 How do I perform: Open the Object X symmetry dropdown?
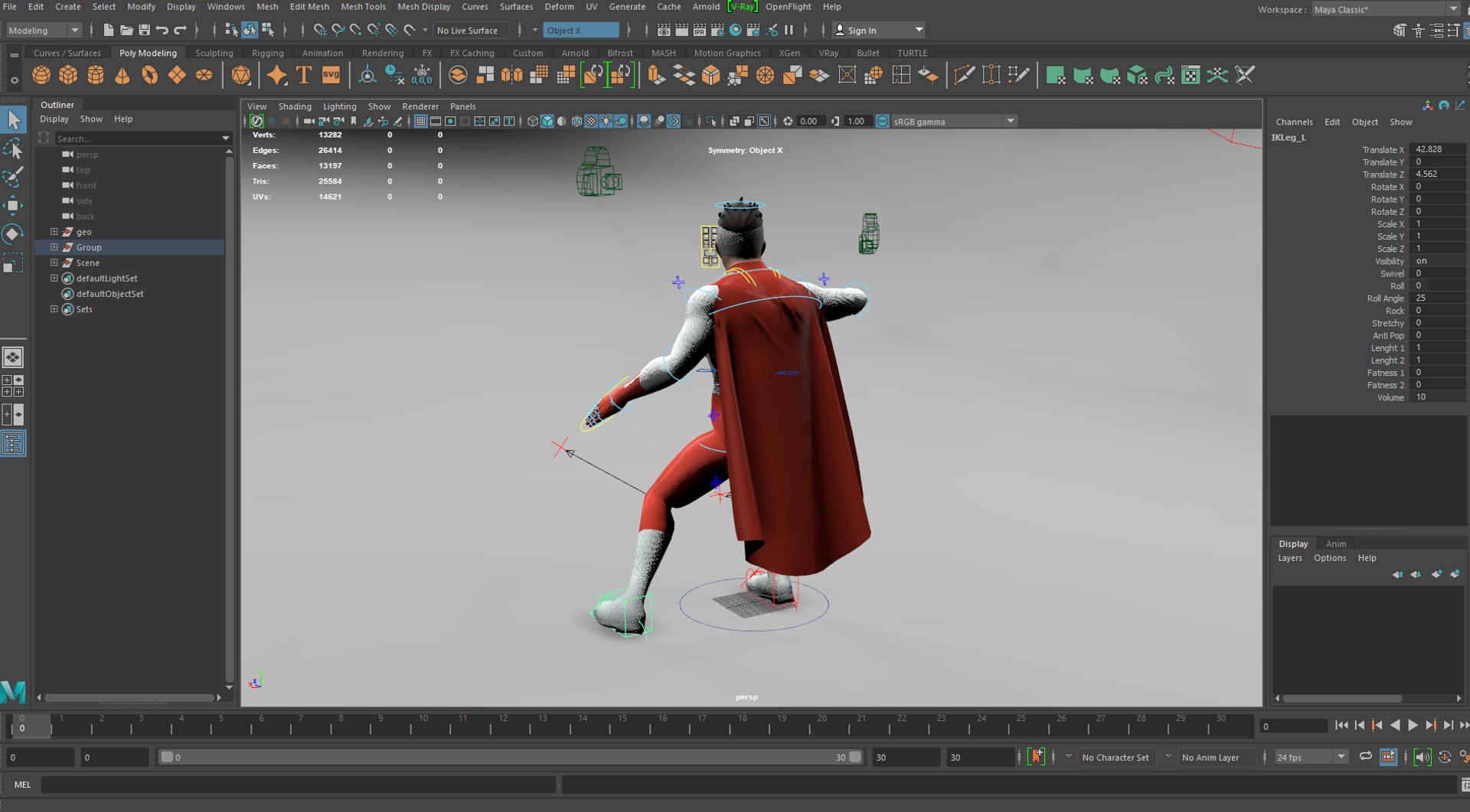click(582, 31)
